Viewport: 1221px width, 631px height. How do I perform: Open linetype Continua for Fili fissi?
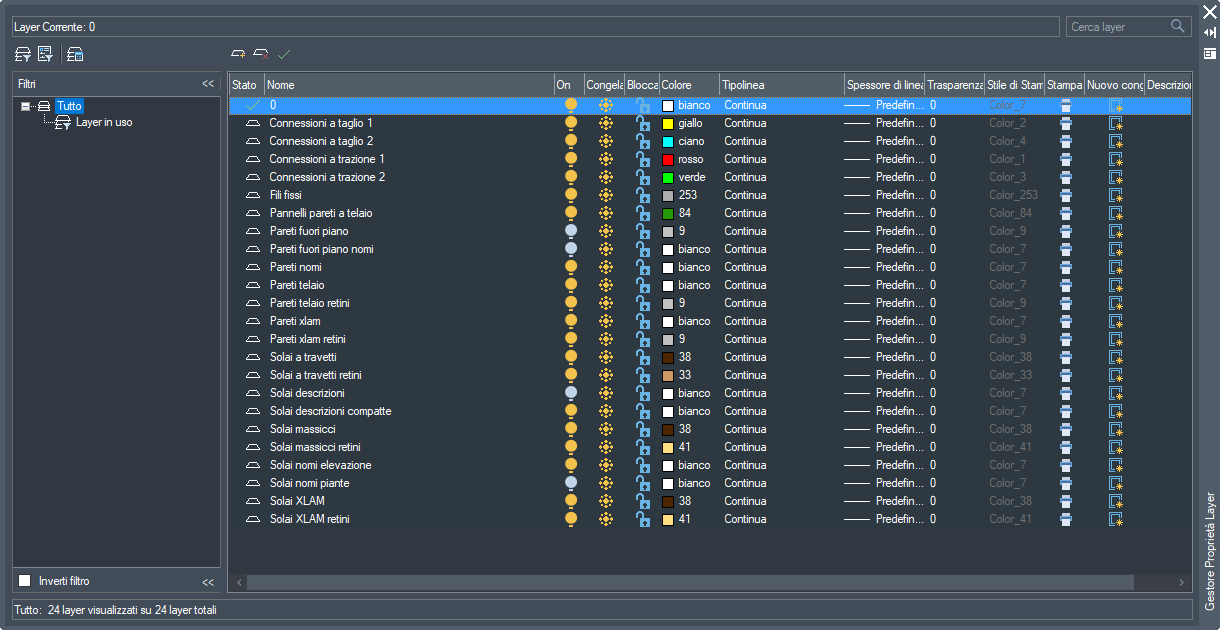745,195
